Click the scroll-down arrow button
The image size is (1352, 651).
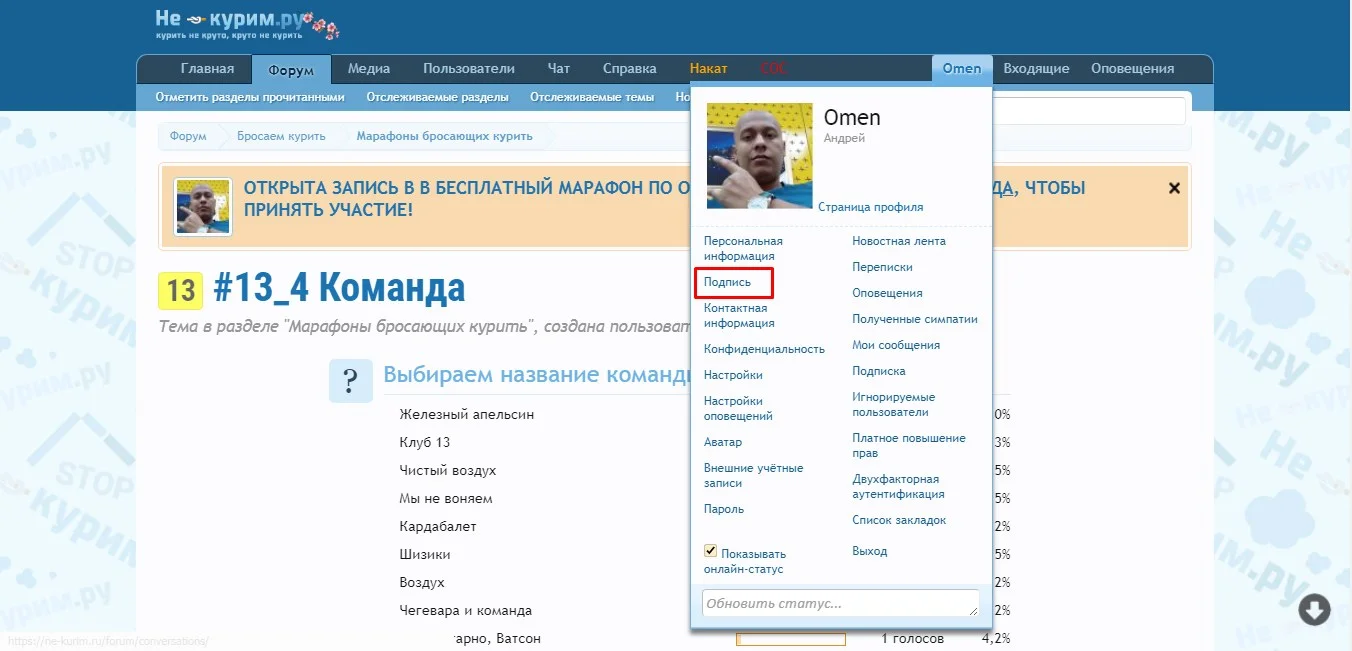pyautogui.click(x=1314, y=609)
